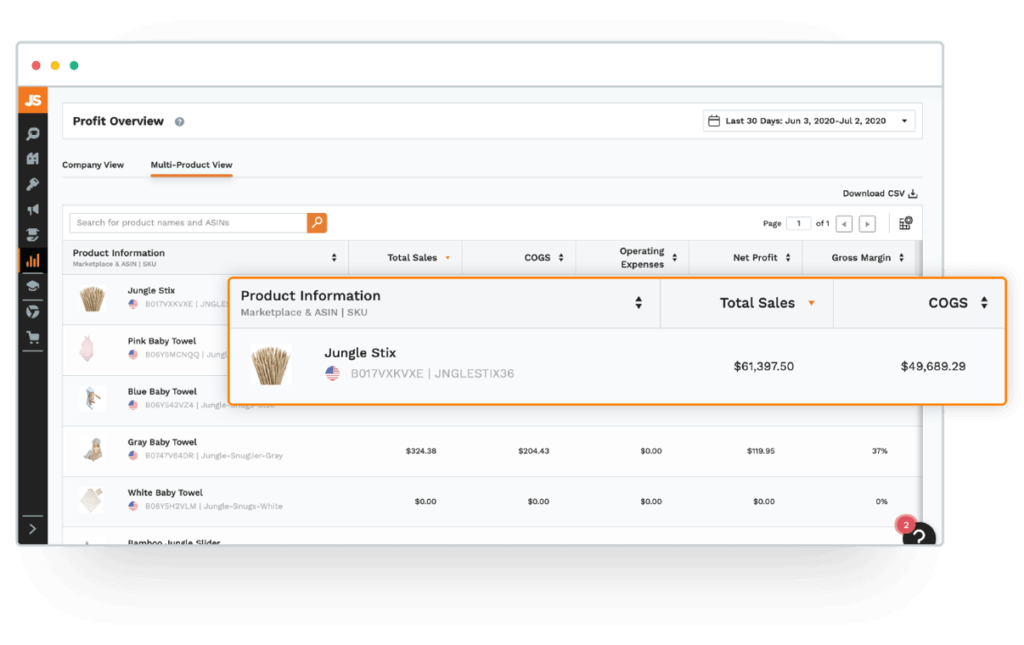
Task: Open the browser extension icon in sidebar
Action: tap(33, 311)
